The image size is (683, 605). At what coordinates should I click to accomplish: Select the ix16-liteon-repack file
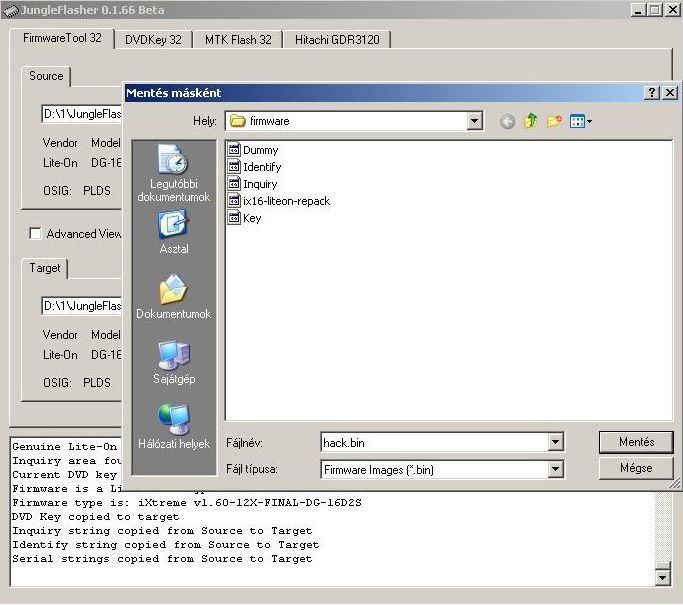click(285, 201)
